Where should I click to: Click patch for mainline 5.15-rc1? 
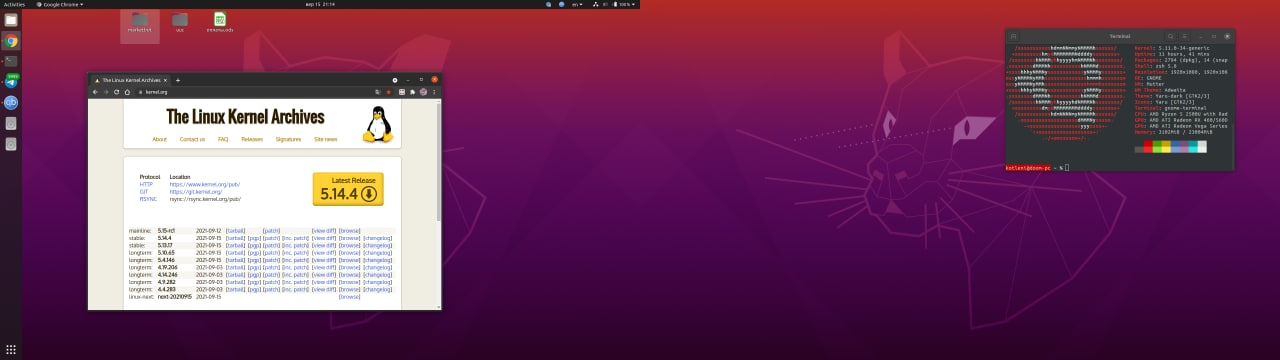(x=272, y=231)
